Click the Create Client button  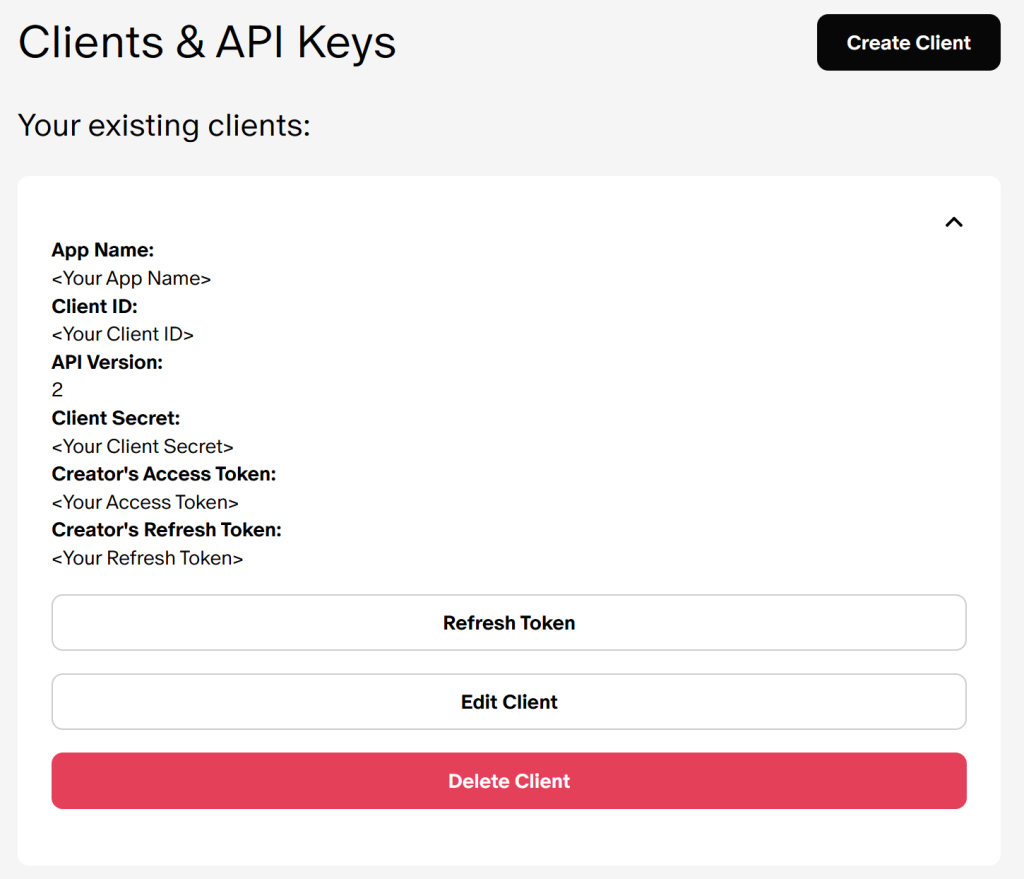908,43
